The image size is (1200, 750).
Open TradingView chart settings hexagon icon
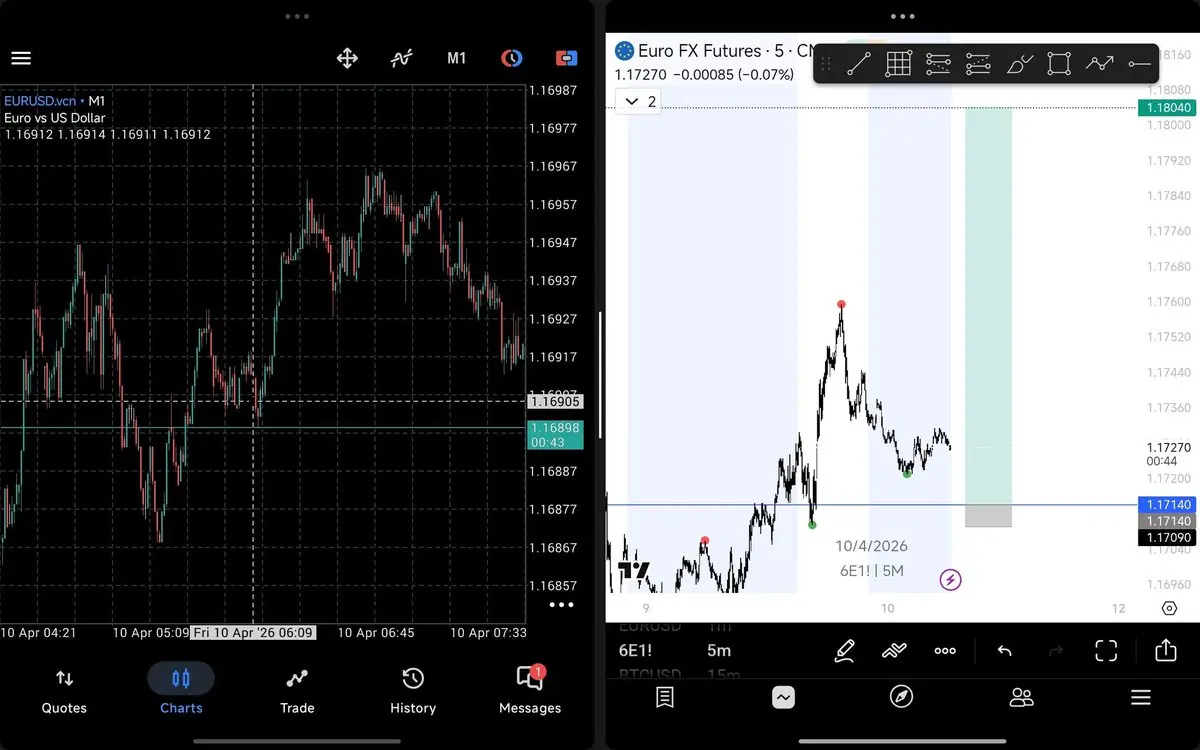click(x=1169, y=608)
